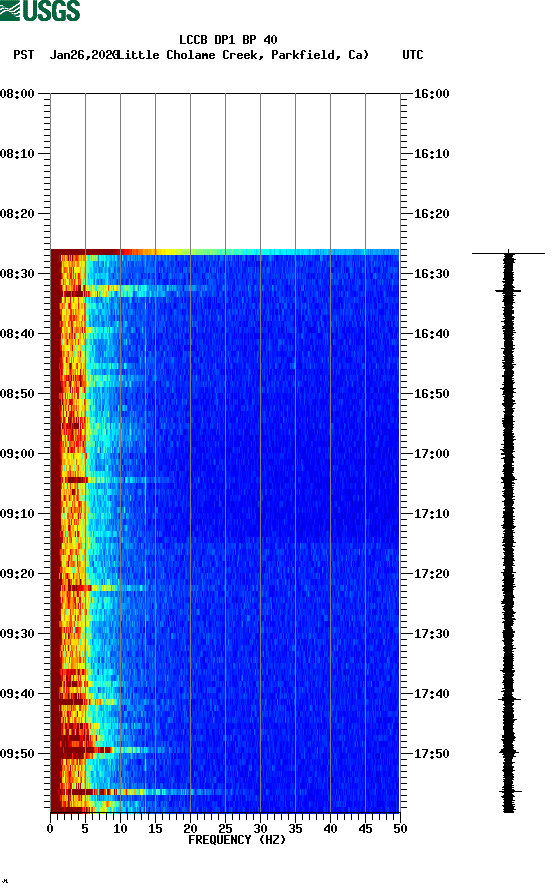Click the 15 Hz frequency tick label
This screenshot has height=892, width=552.
(x=155, y=828)
